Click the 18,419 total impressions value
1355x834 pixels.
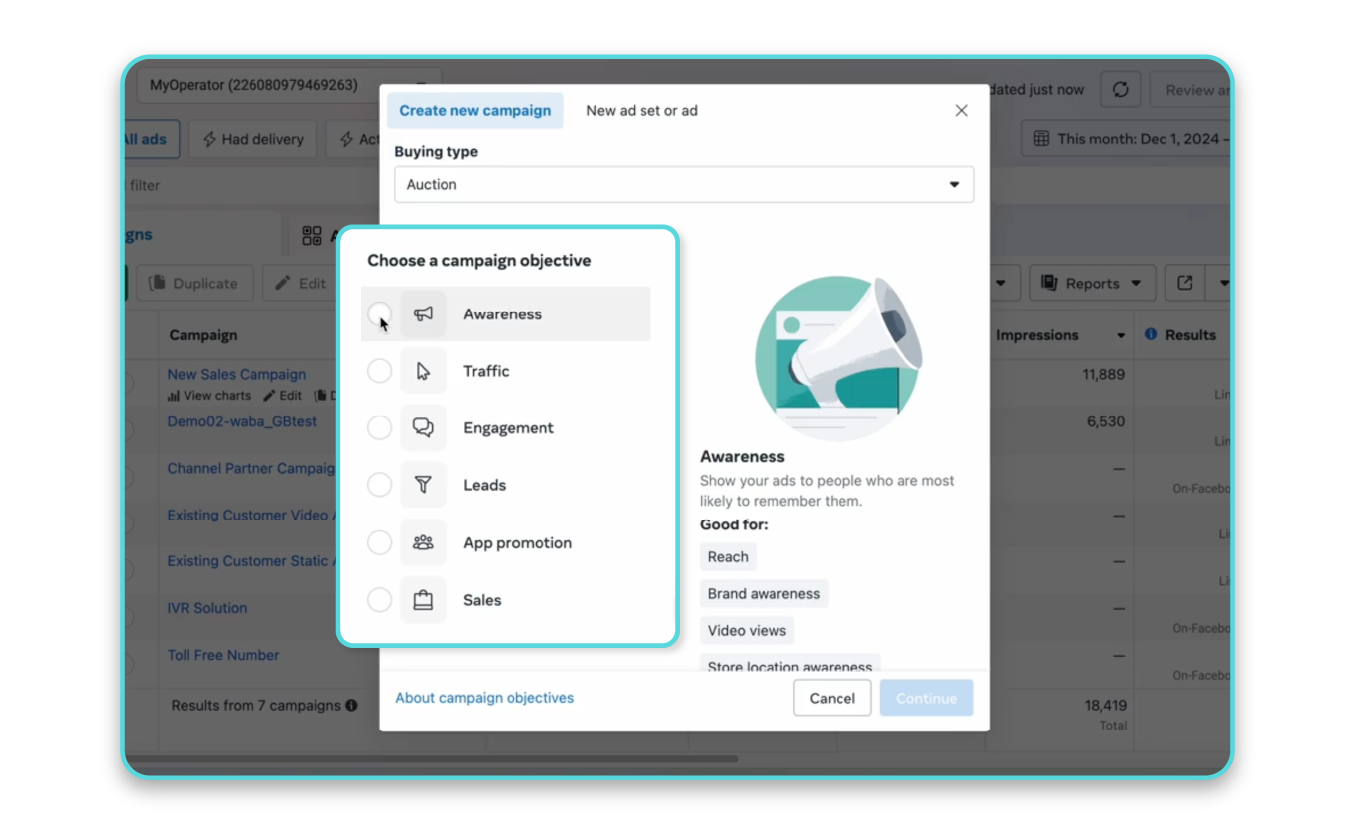click(x=1106, y=706)
